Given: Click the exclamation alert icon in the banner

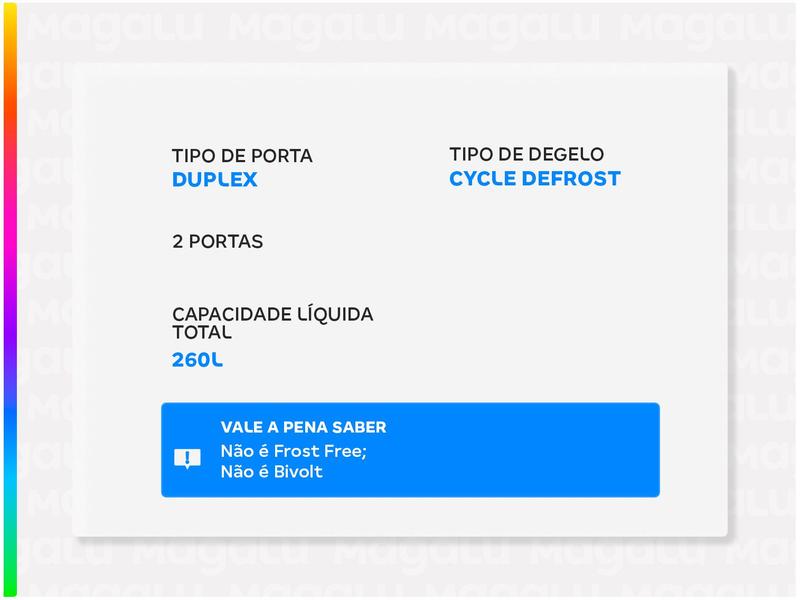Looking at the screenshot, I should click(x=187, y=458).
